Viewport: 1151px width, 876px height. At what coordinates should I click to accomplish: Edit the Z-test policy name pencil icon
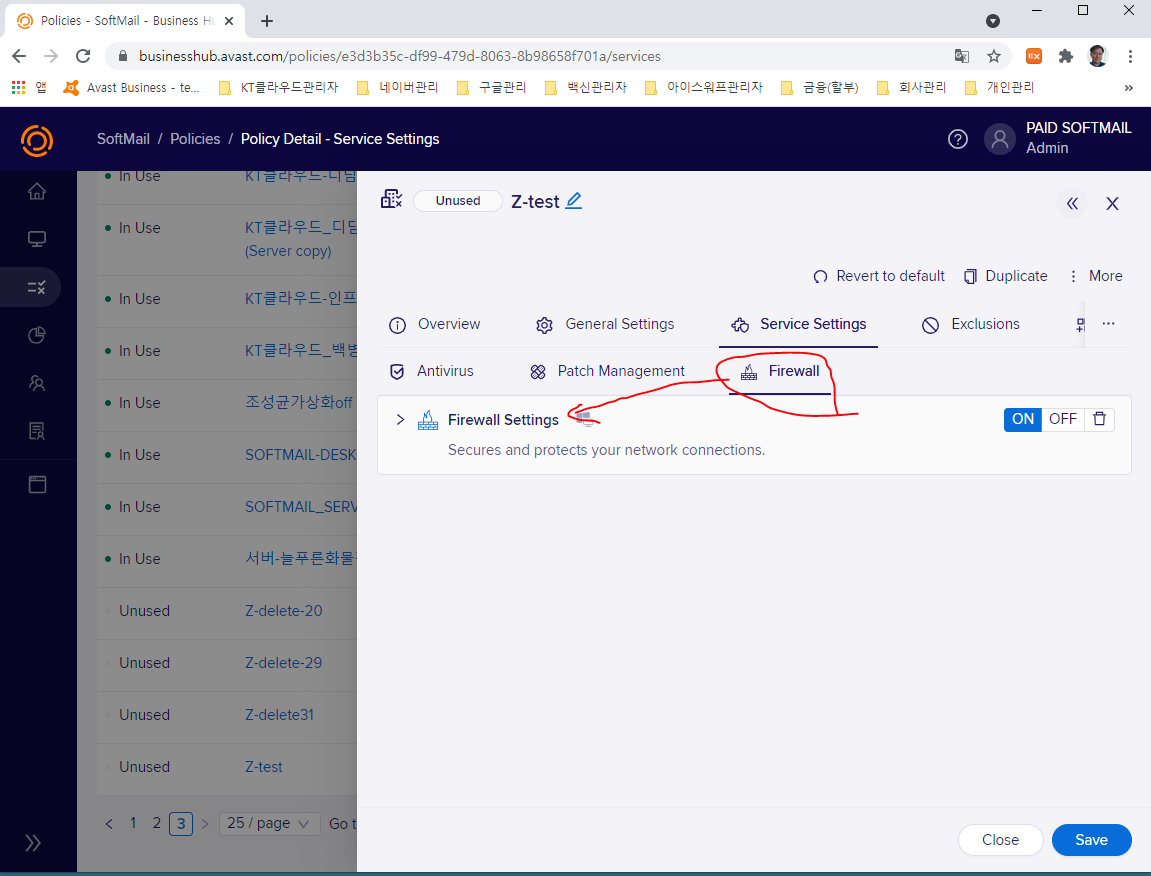coord(574,200)
